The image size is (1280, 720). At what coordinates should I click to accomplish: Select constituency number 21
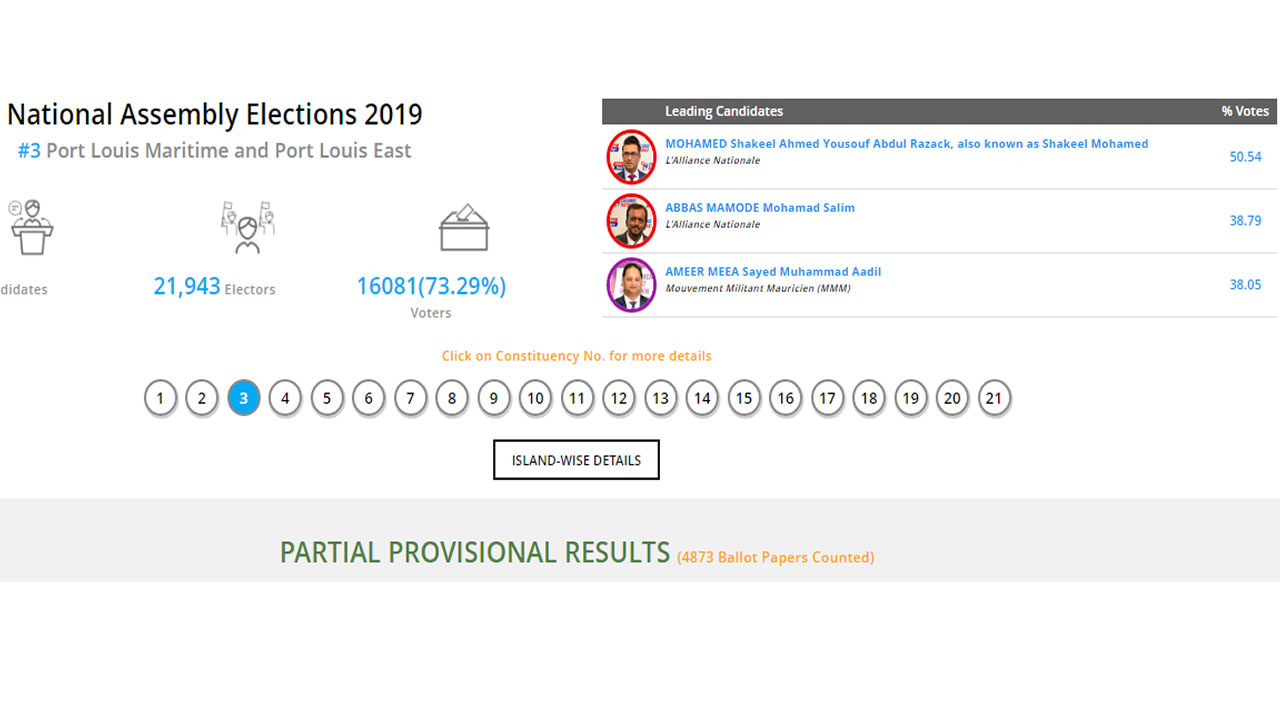click(x=994, y=399)
